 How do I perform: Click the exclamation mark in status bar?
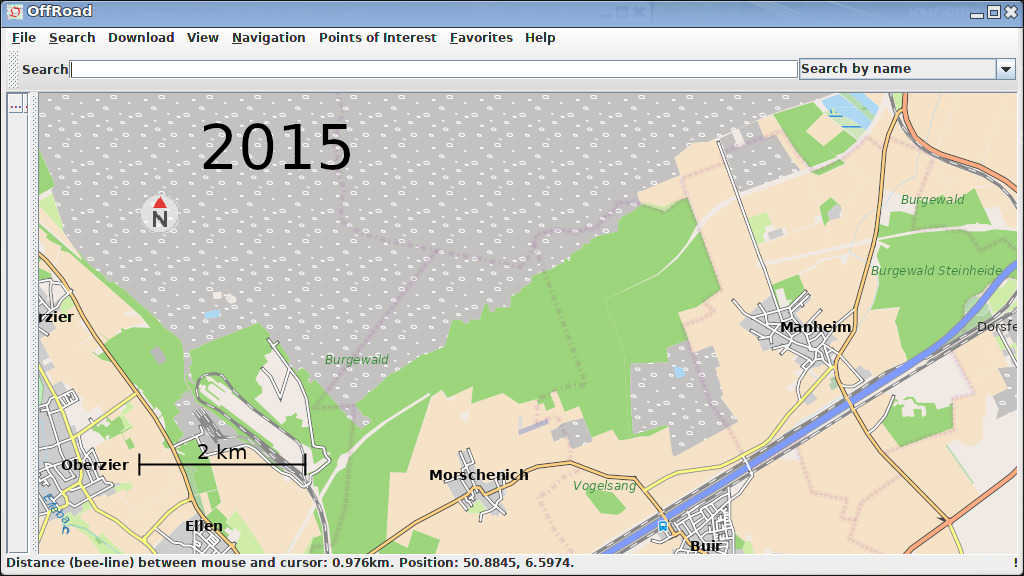point(1016,563)
